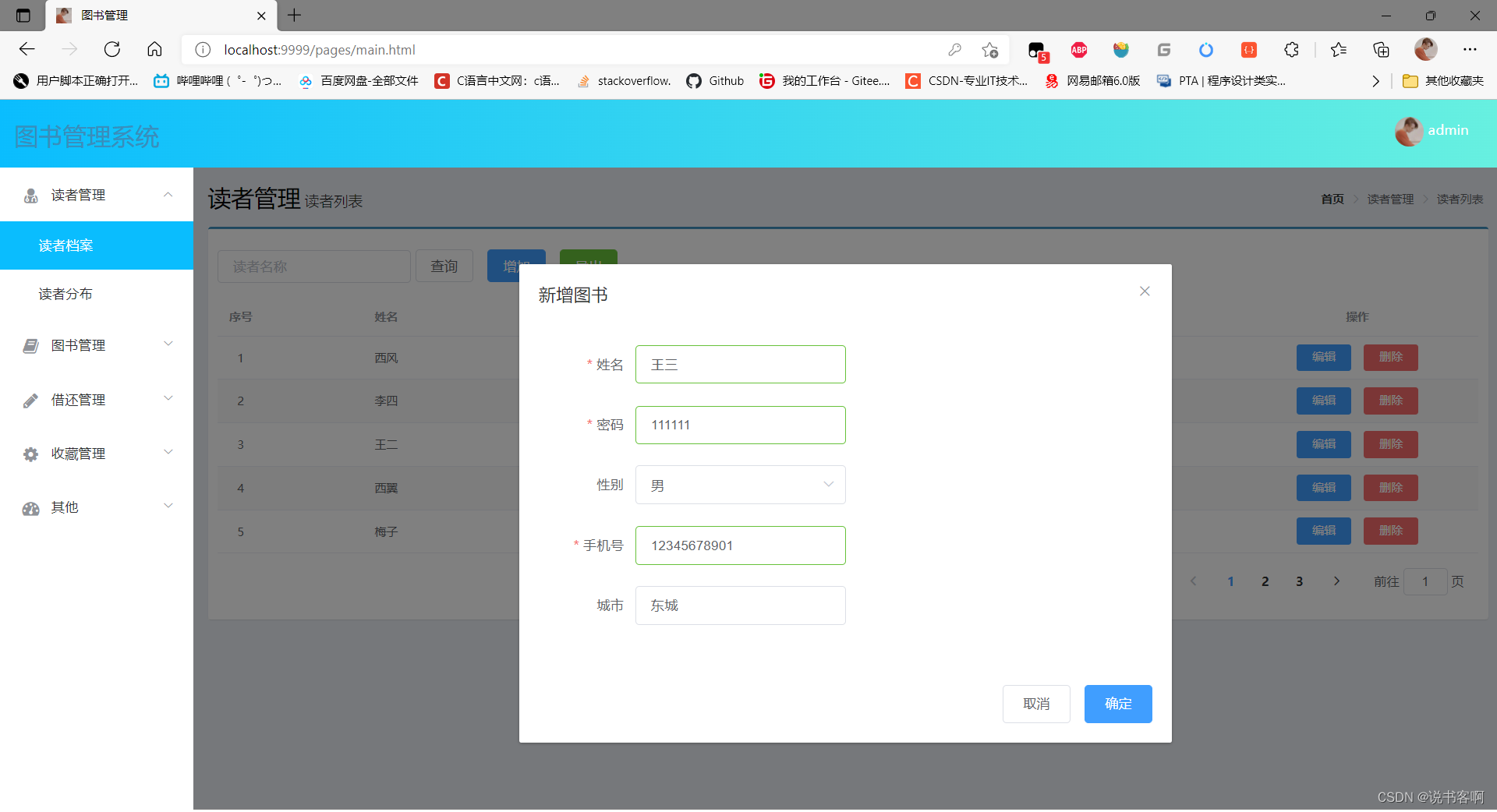
Task: Open the CSDN-专业IT技术 bookmark
Action: 966,81
